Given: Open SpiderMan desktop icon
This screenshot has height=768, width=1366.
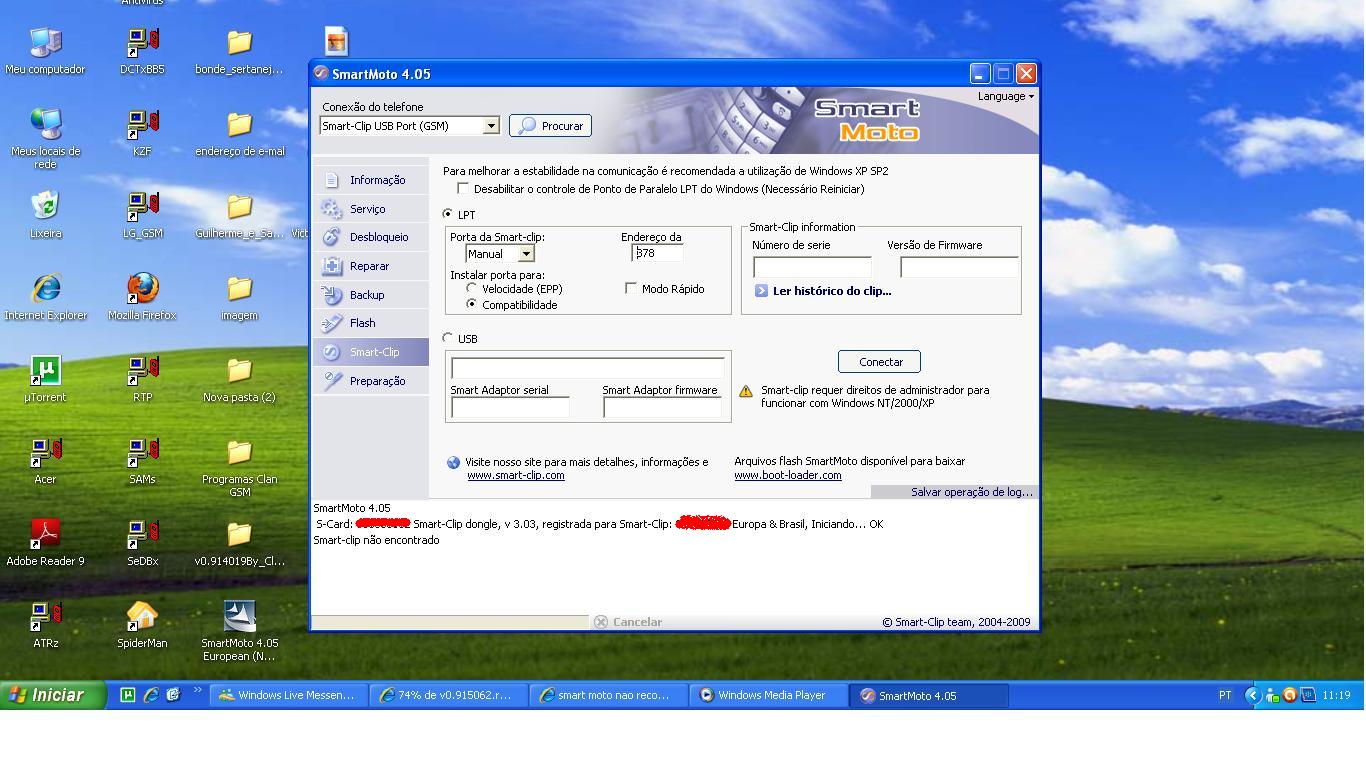Looking at the screenshot, I should [142, 625].
